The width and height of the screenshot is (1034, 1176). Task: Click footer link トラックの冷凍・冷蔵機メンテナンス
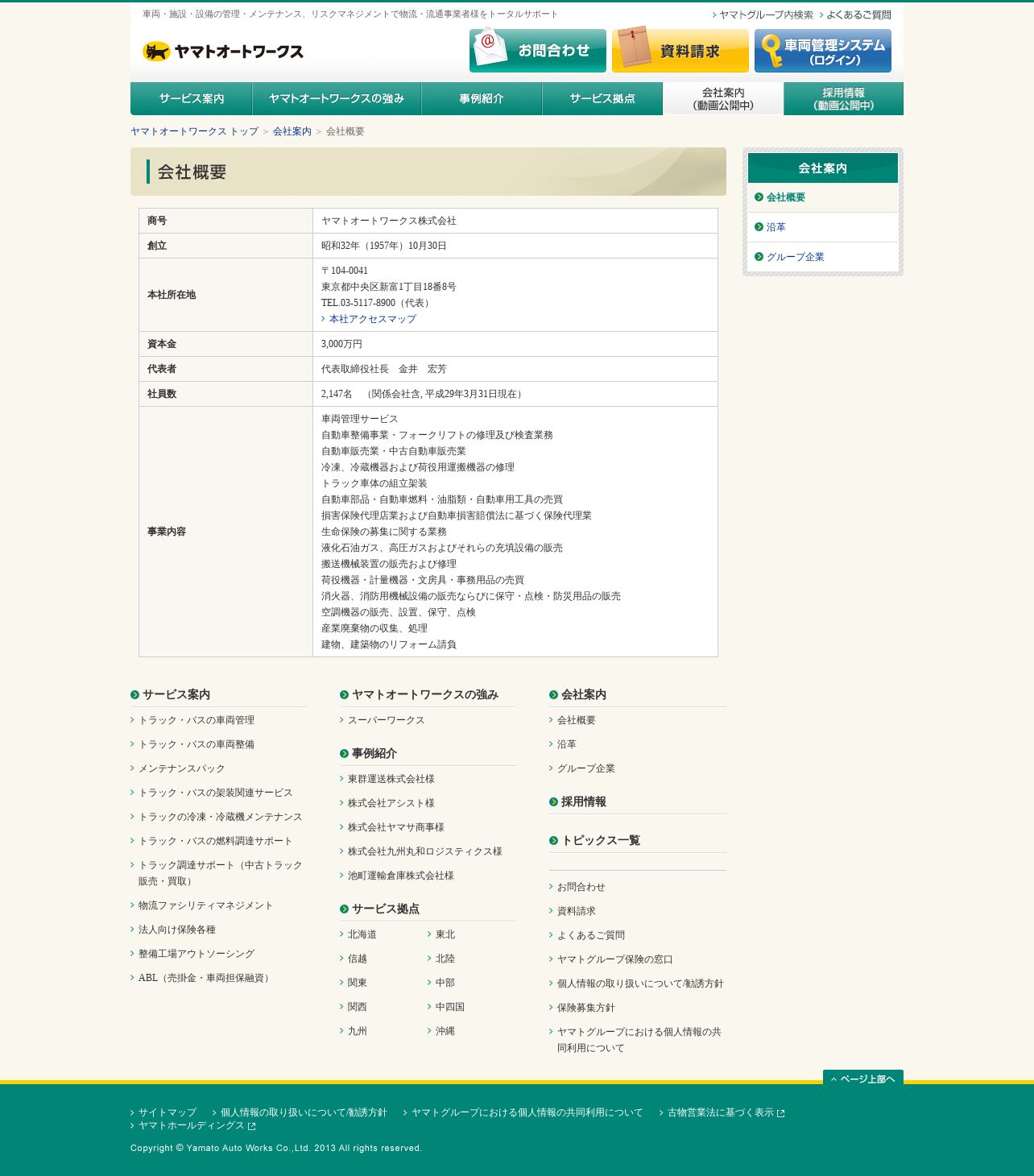[221, 817]
